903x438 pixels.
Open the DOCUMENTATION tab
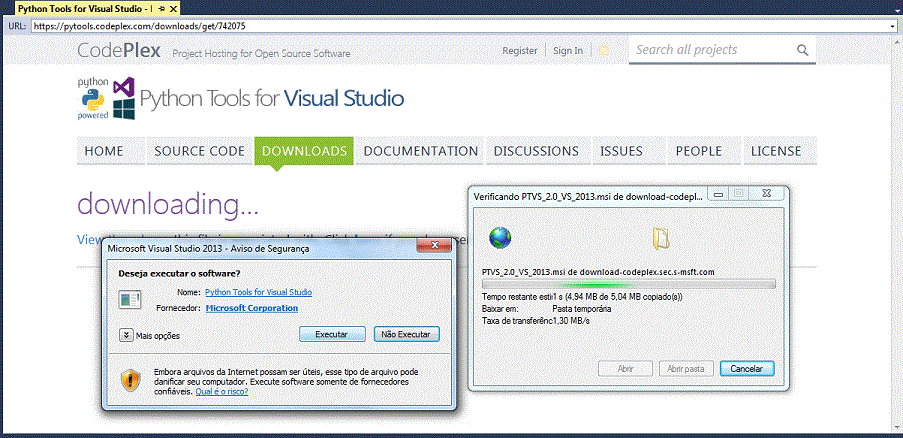(421, 151)
